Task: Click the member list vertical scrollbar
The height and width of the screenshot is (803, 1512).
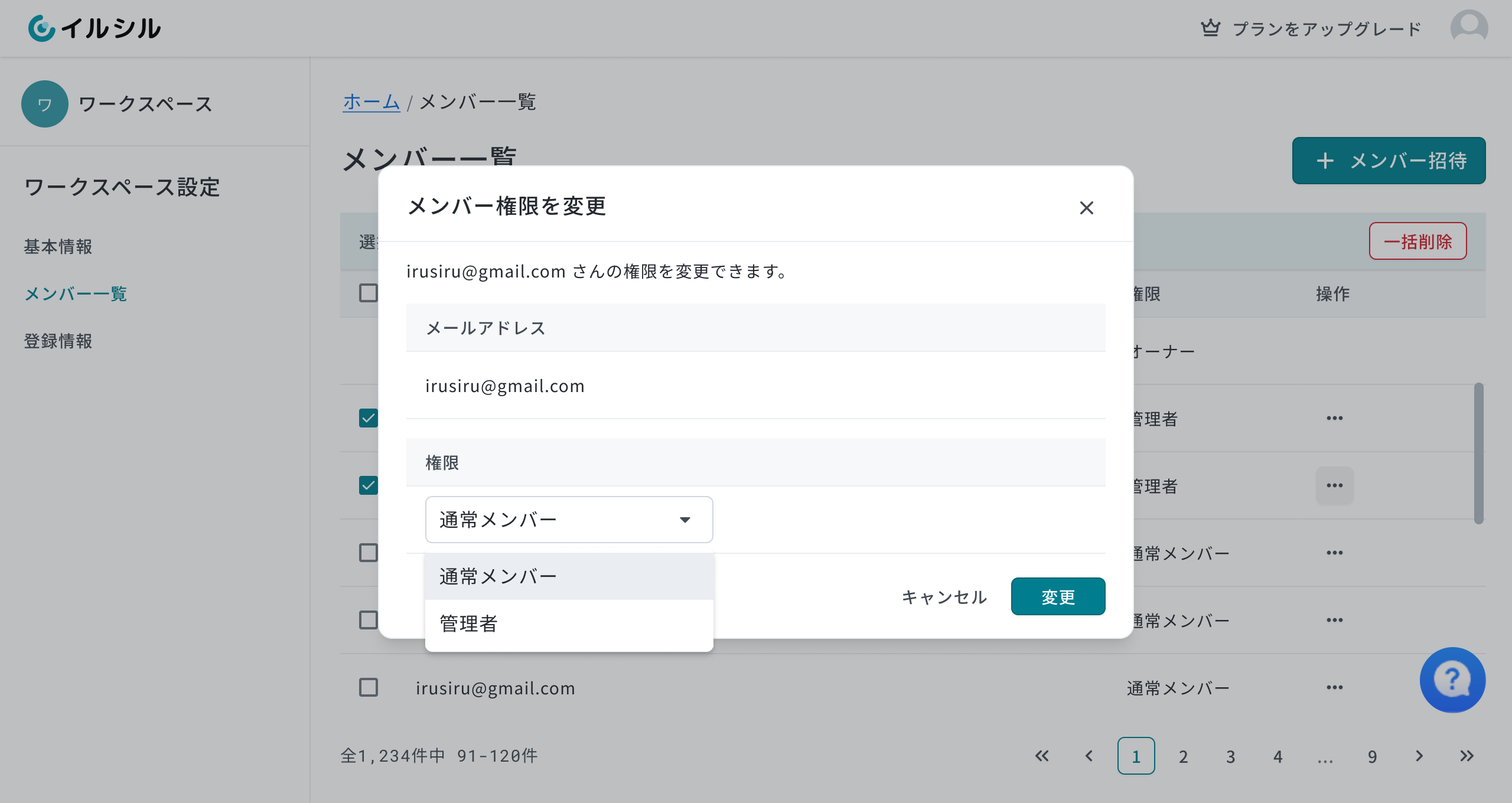Action: 1479,453
